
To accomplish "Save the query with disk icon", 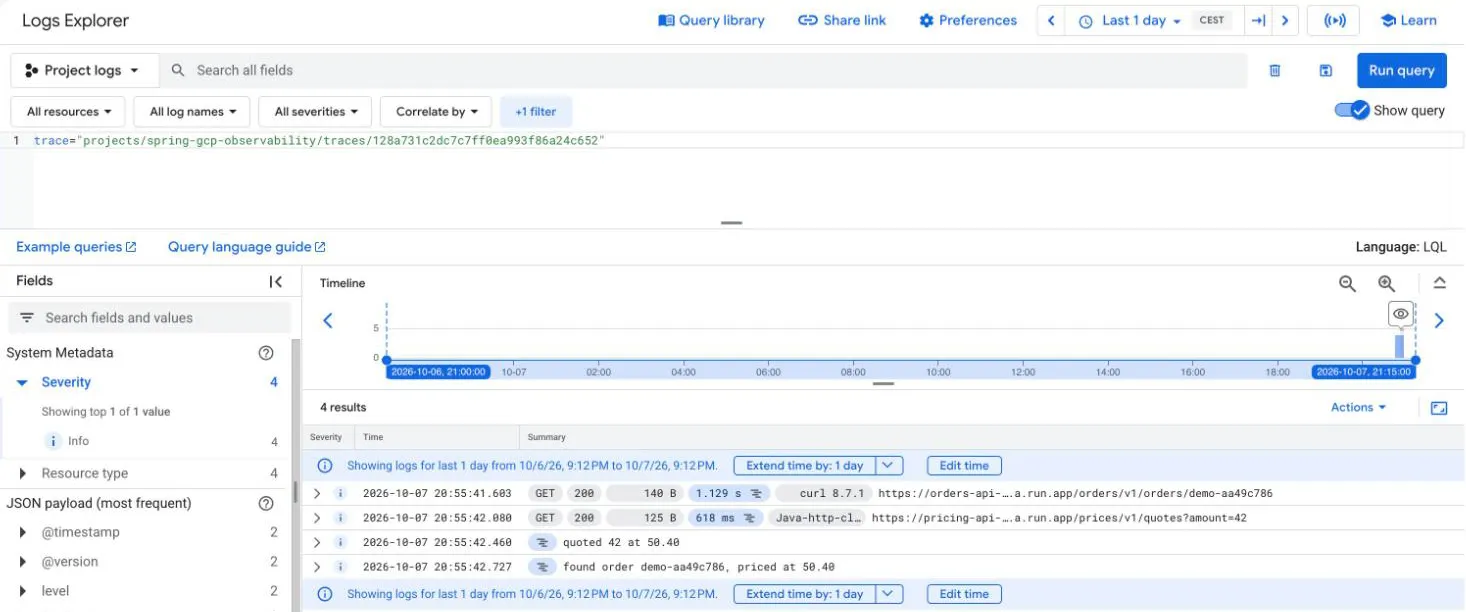I will (1326, 71).
